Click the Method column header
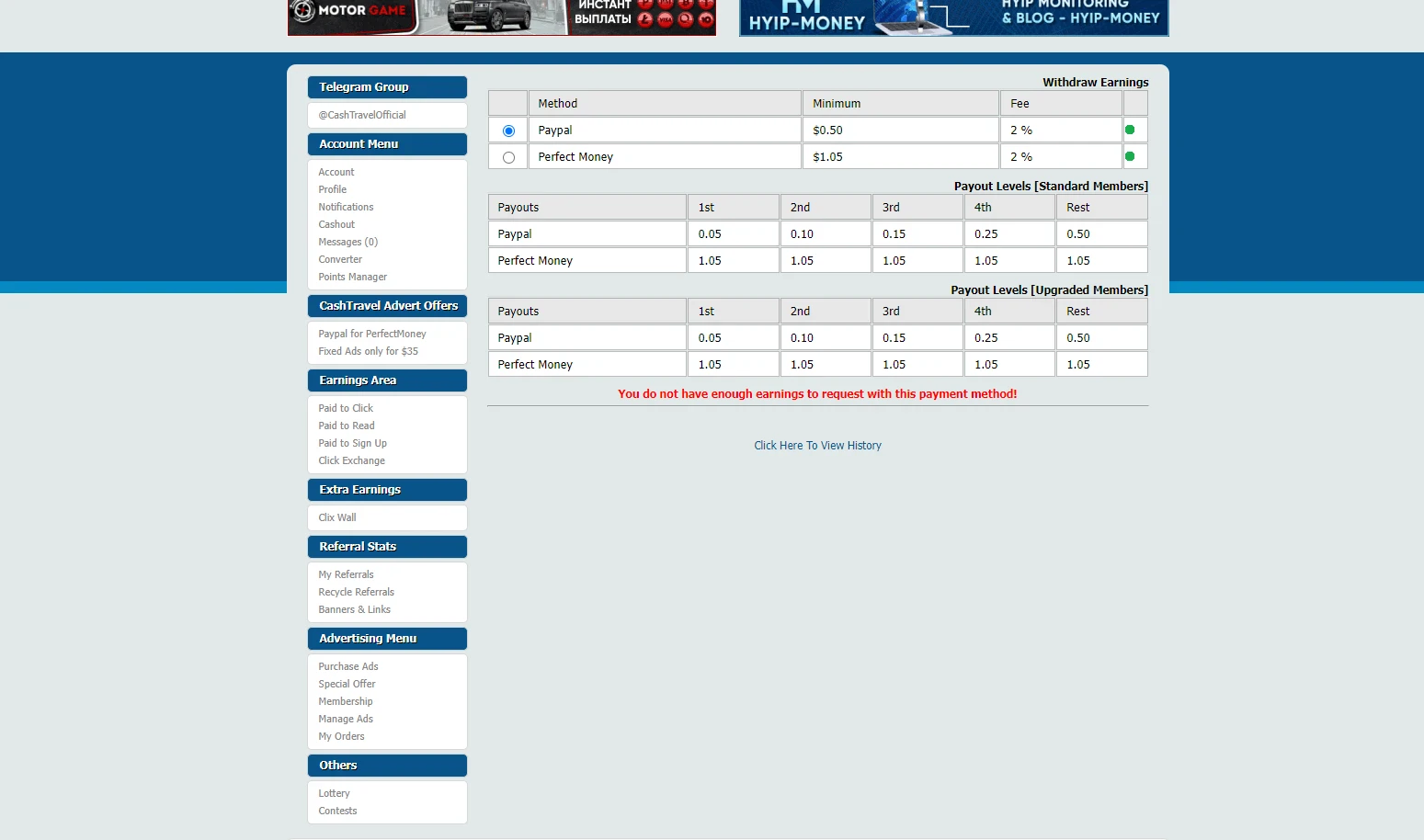This screenshot has height=840, width=1424. point(665,103)
